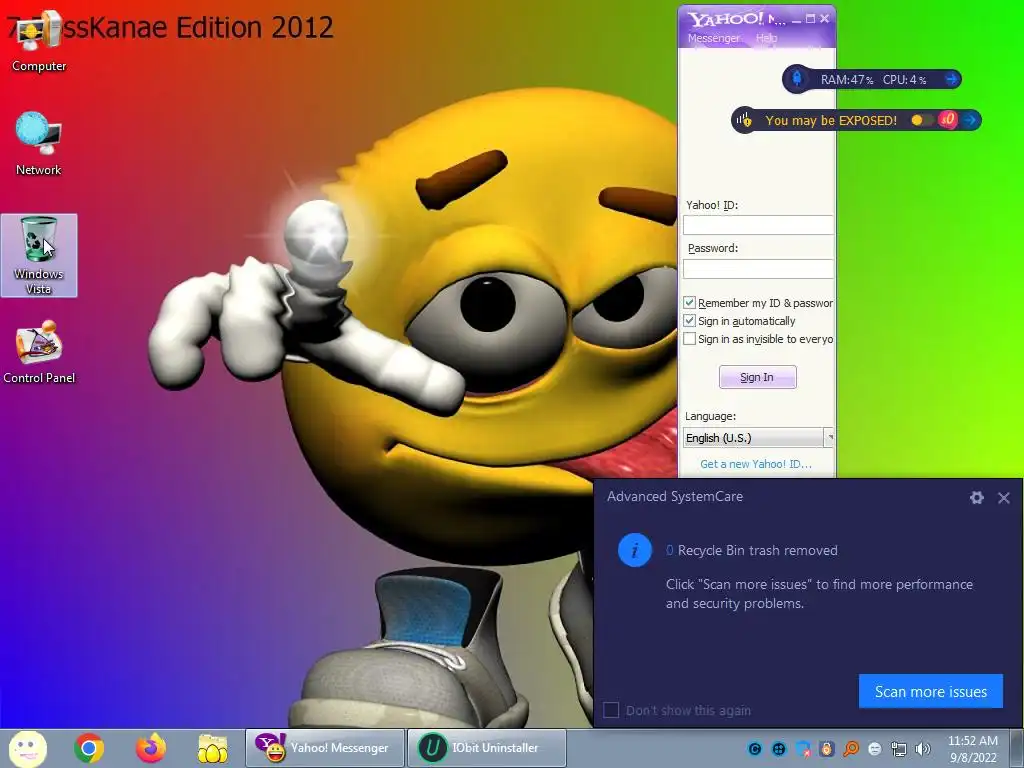The image size is (1024, 768).
Task: Click the orange padlock tray icon
Action: point(827,749)
